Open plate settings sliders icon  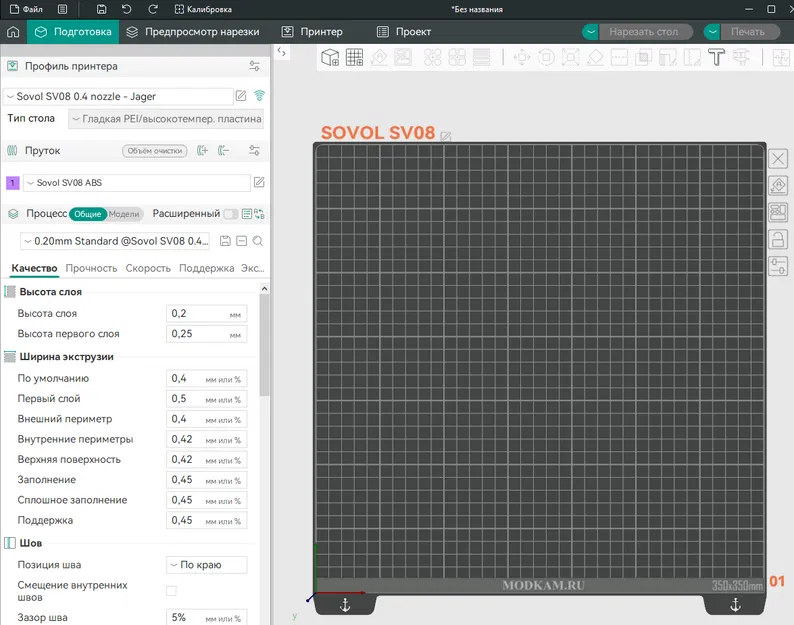tap(778, 266)
